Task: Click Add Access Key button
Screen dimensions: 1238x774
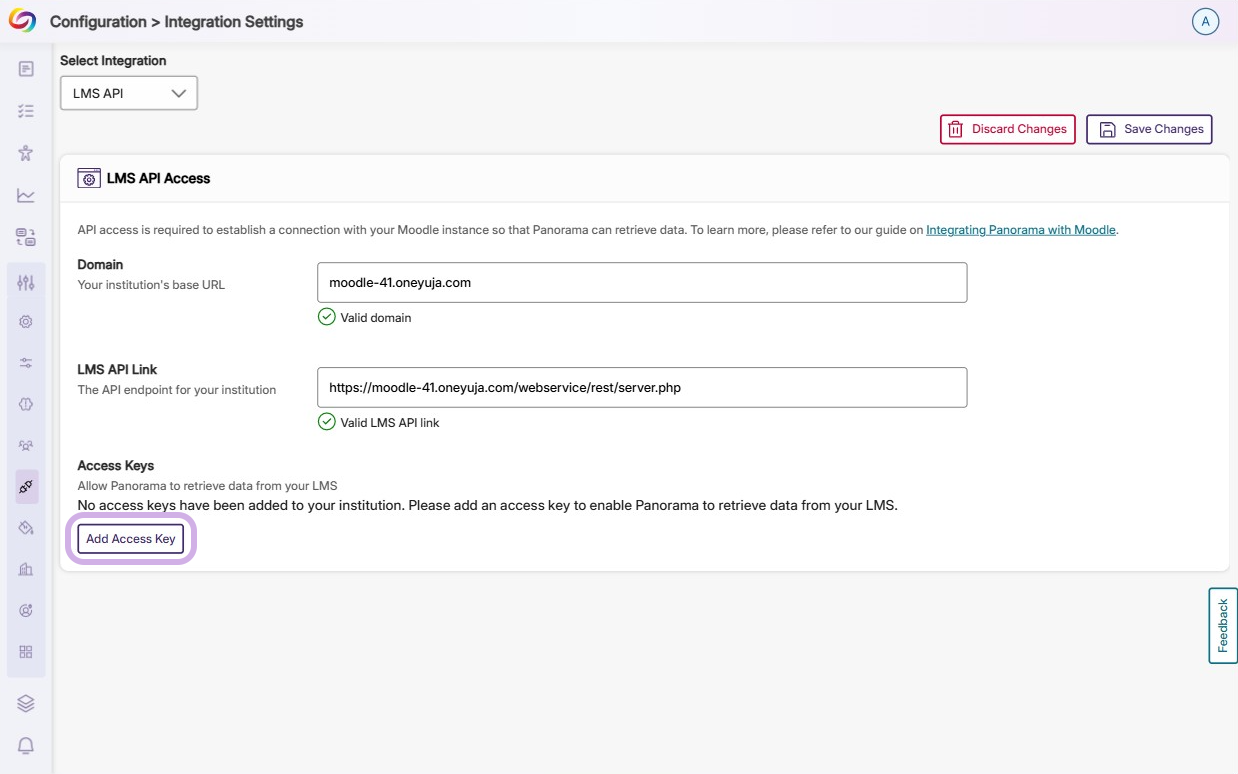Action: tap(131, 538)
